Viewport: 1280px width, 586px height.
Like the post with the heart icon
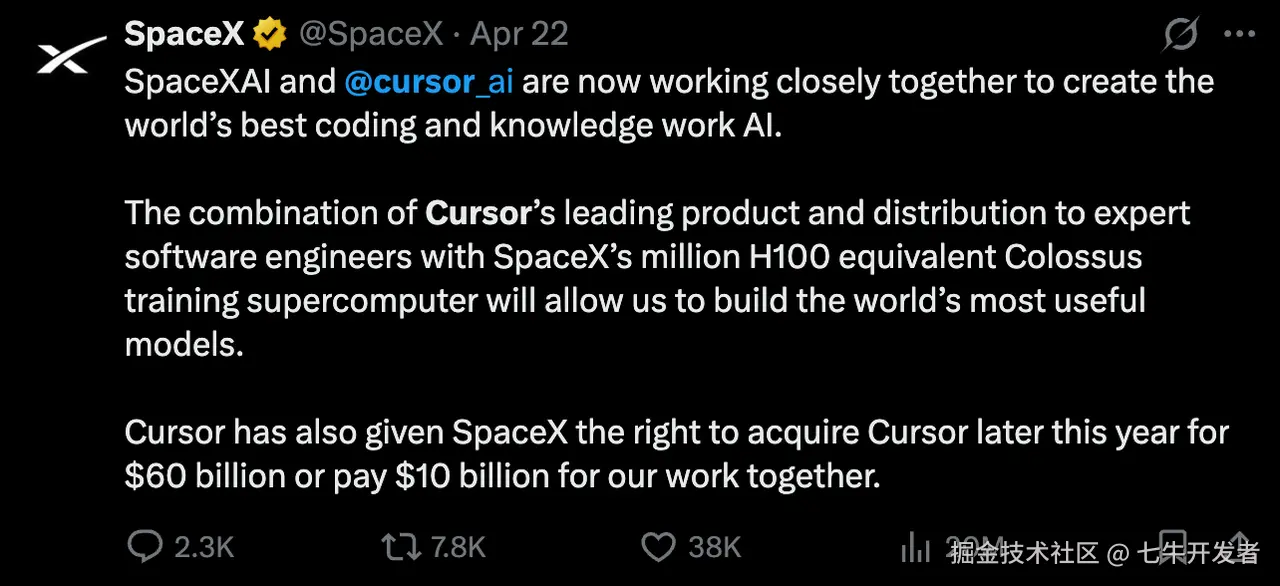(658, 546)
